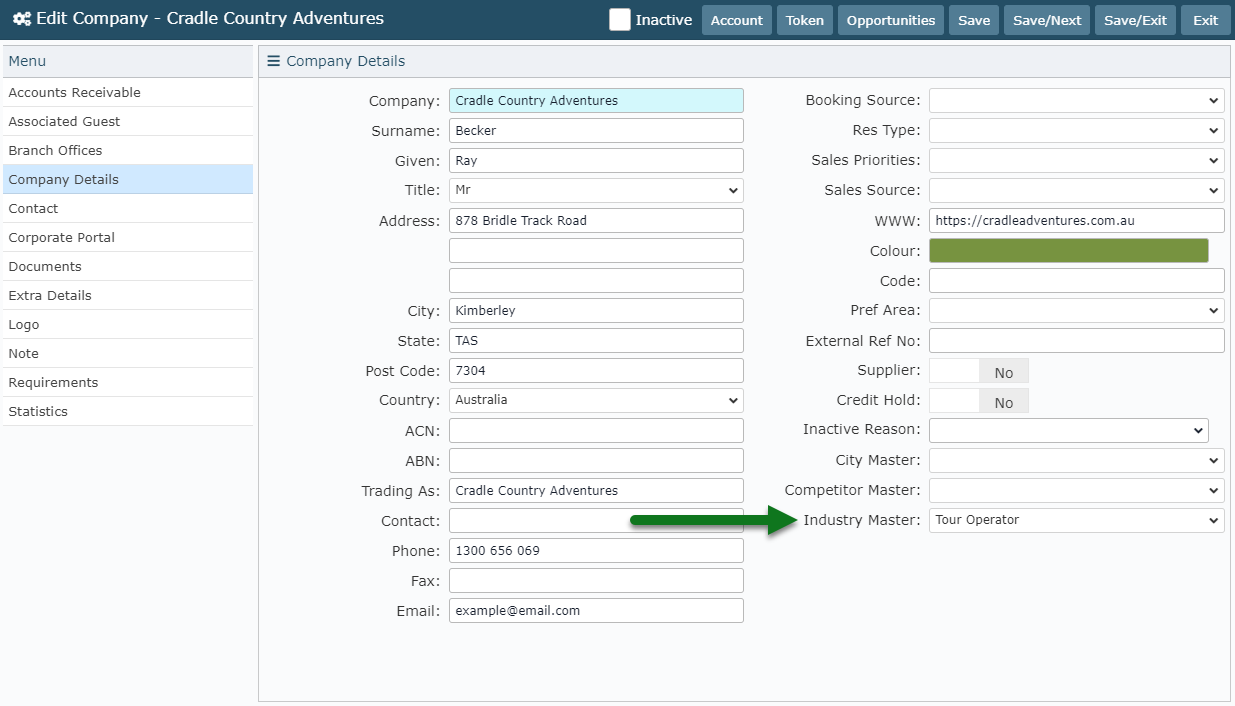Screen dimensions: 1235x706
Task: Click the hamburger icon next to Company Details
Action: (273, 61)
